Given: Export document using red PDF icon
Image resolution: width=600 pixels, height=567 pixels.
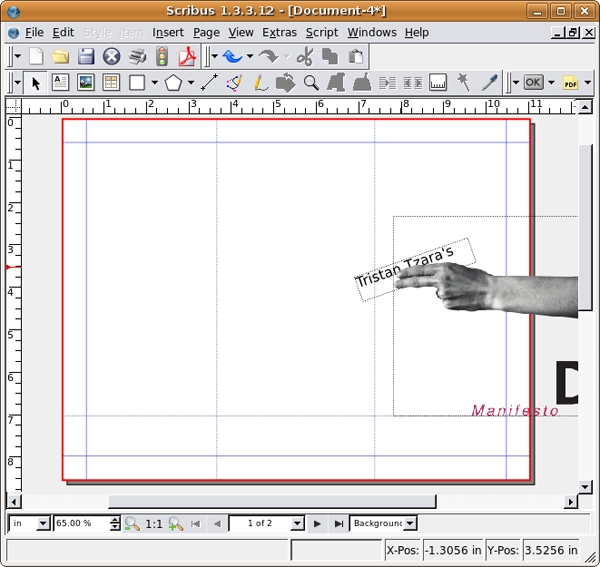Looking at the screenshot, I should (x=186, y=57).
